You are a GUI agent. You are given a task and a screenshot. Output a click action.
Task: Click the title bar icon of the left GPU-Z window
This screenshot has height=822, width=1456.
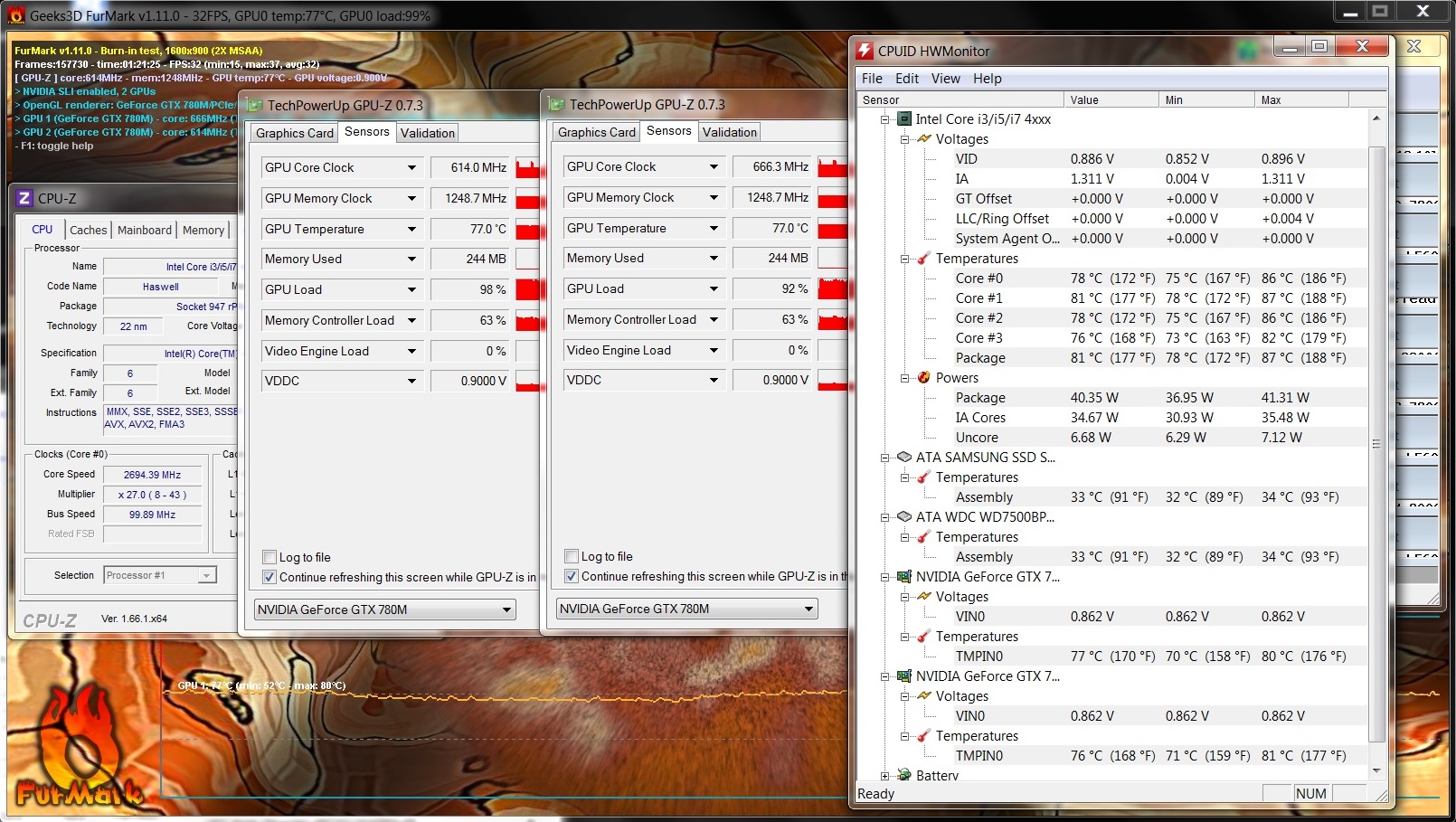(x=255, y=105)
